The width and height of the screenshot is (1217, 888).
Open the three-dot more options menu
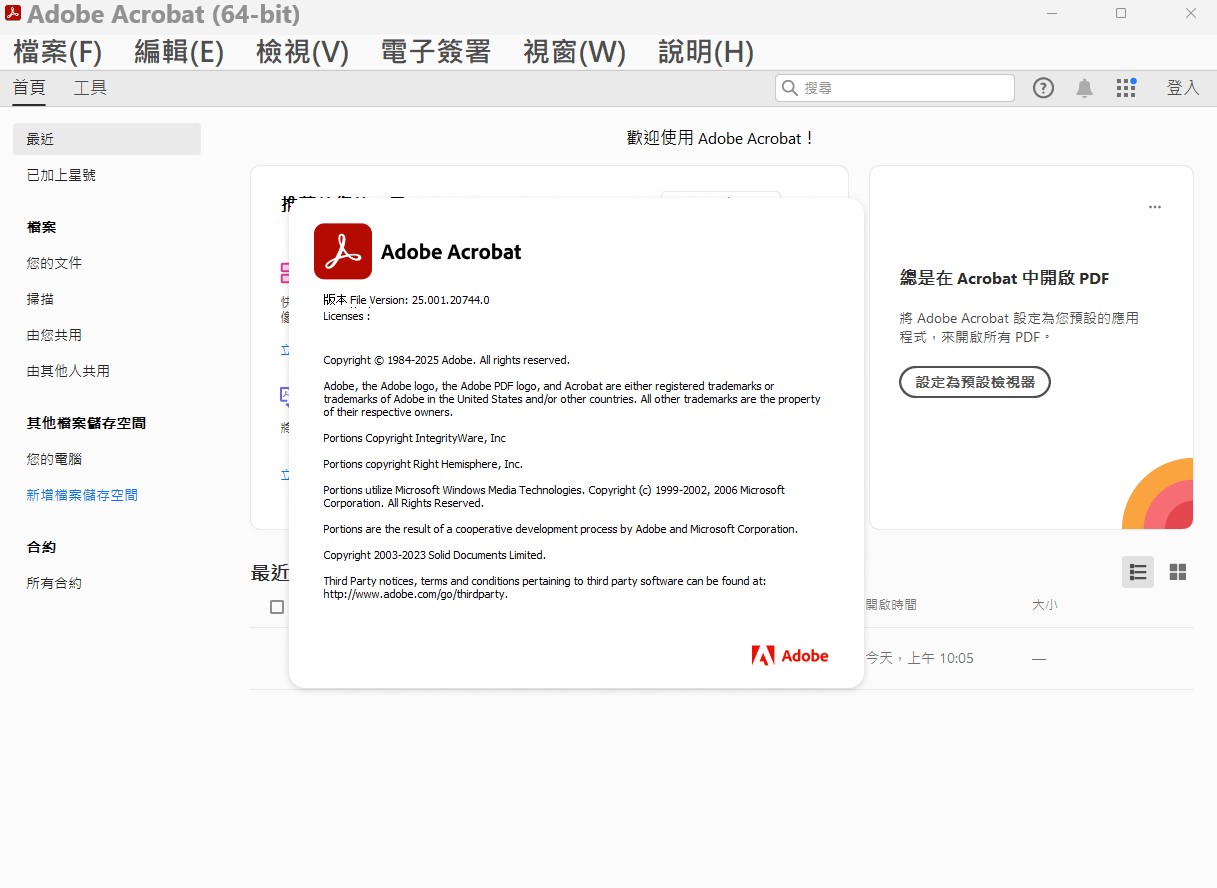(x=1155, y=207)
